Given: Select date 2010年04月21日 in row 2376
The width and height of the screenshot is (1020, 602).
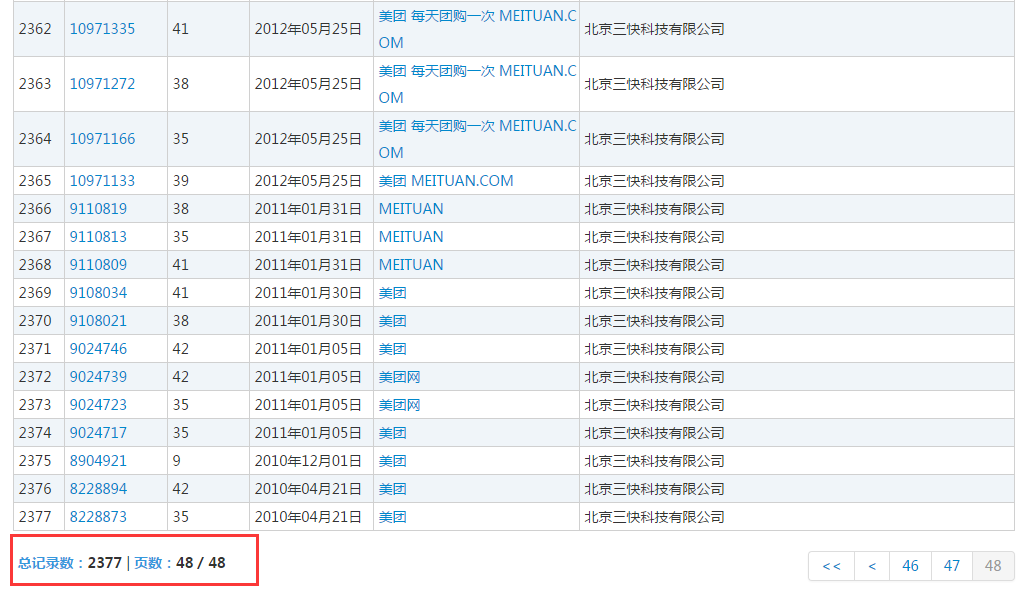Looking at the screenshot, I should tap(308, 489).
